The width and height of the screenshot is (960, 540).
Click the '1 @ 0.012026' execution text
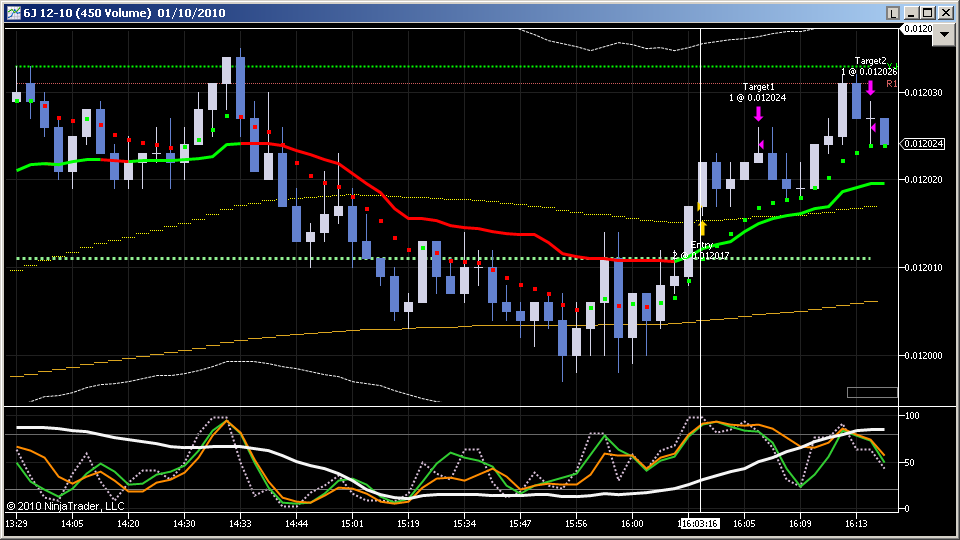pos(869,72)
